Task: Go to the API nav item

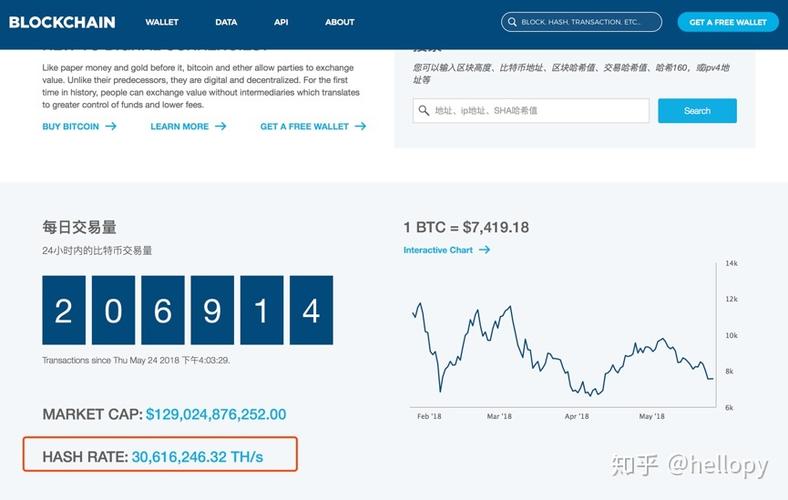Action: coord(281,22)
